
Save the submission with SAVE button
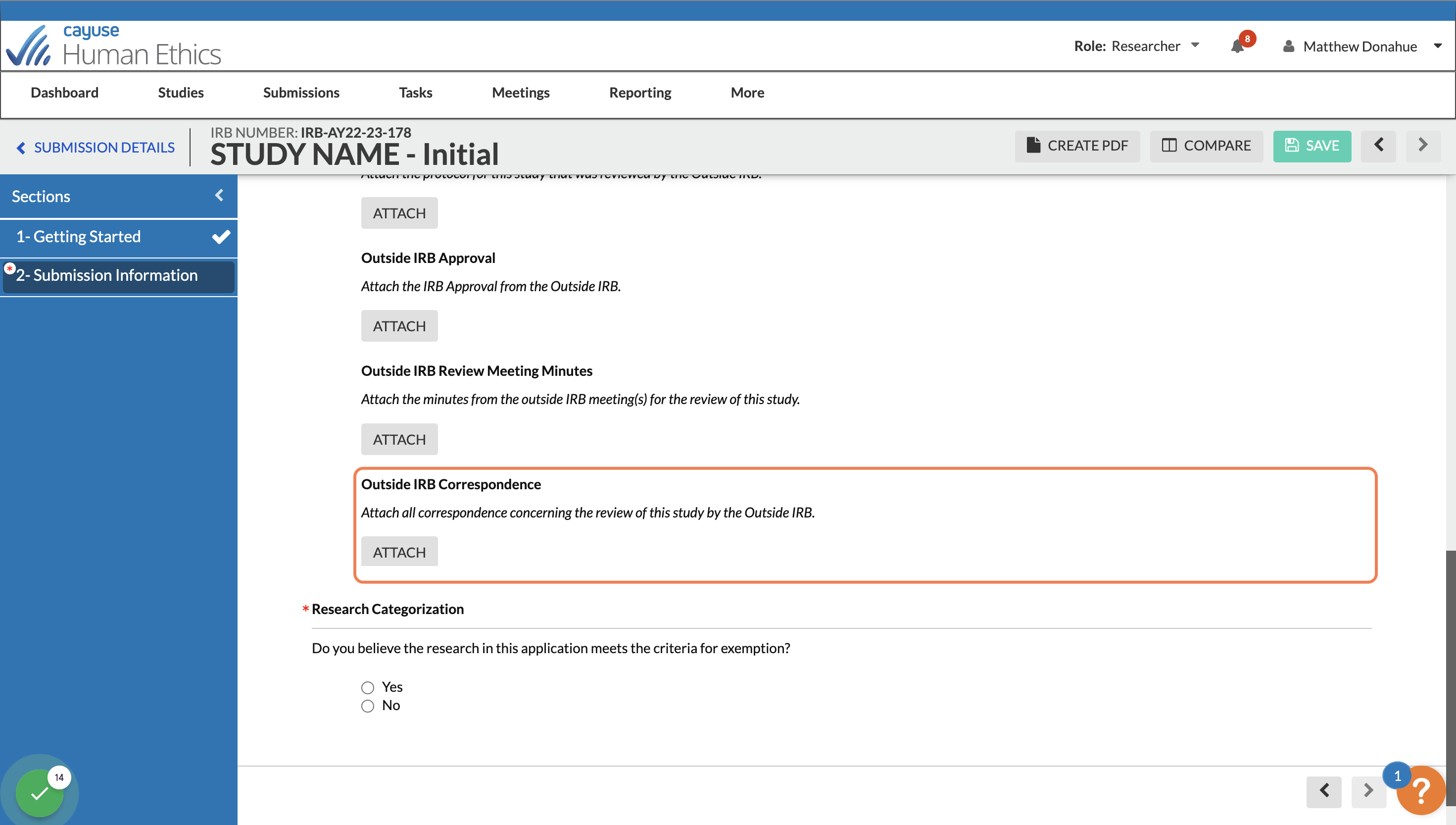1312,146
